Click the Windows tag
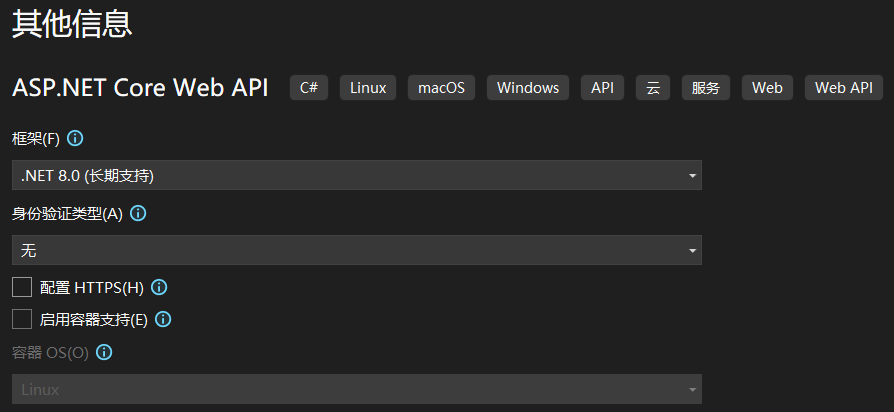This screenshot has height=412, width=894. [528, 88]
